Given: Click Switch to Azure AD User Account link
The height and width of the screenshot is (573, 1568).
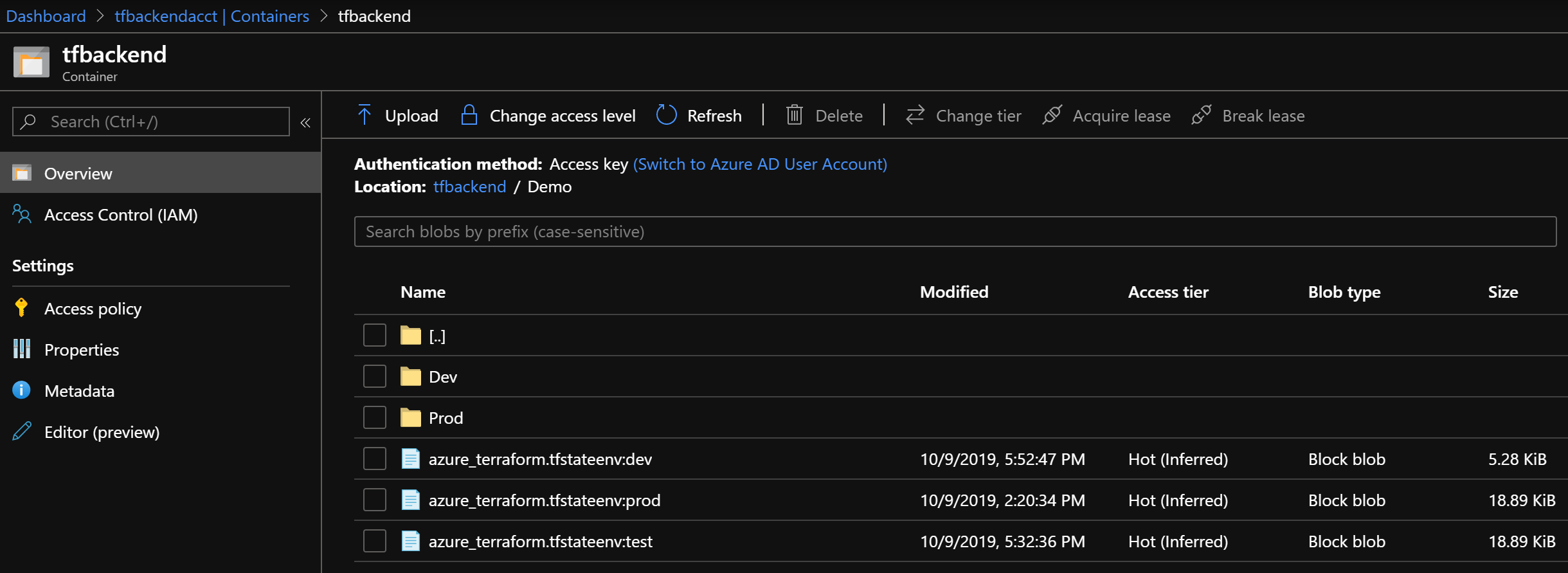Looking at the screenshot, I should 760,164.
